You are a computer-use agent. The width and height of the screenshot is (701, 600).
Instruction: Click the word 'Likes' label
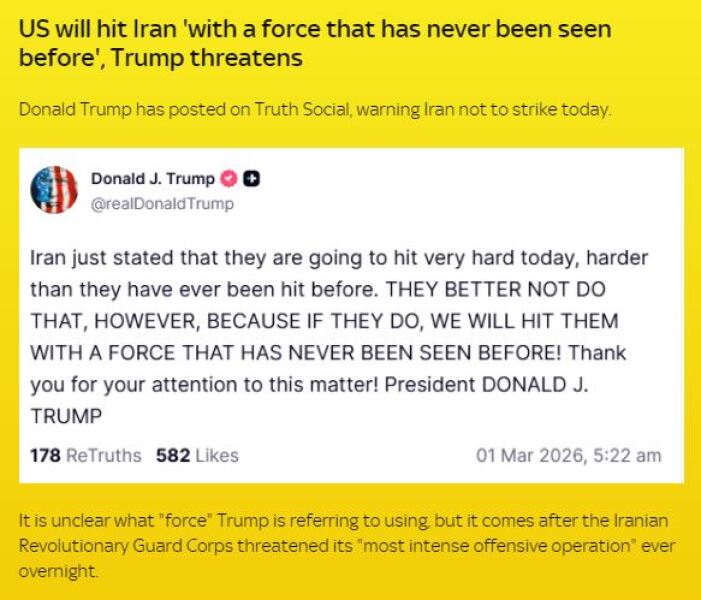pos(217,455)
